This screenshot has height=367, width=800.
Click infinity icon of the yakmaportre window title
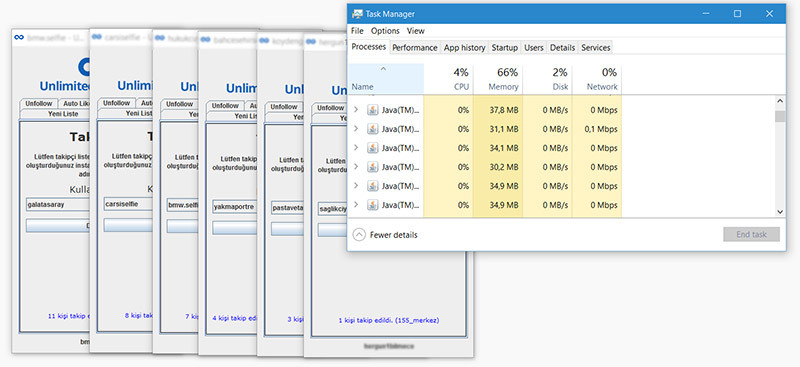[205, 39]
